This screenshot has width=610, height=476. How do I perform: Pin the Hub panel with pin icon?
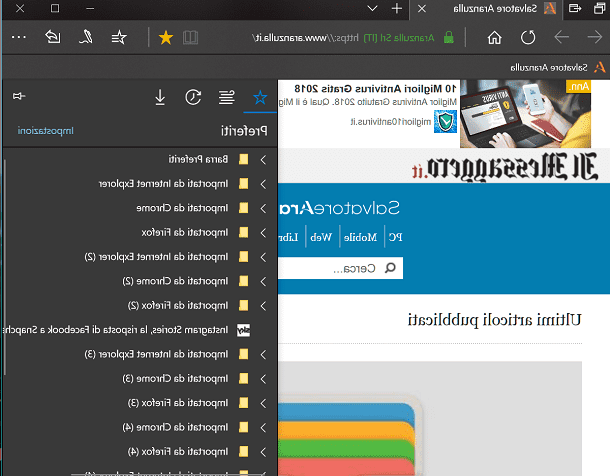click(x=19, y=96)
